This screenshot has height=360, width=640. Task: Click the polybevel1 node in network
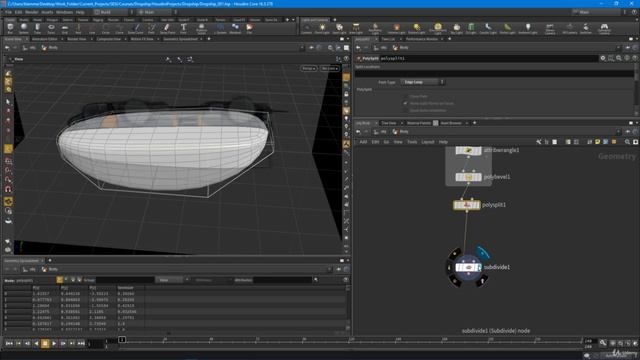click(468, 177)
